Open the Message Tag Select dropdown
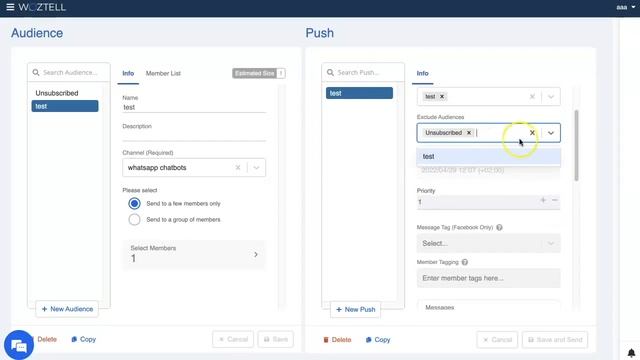 pos(489,243)
